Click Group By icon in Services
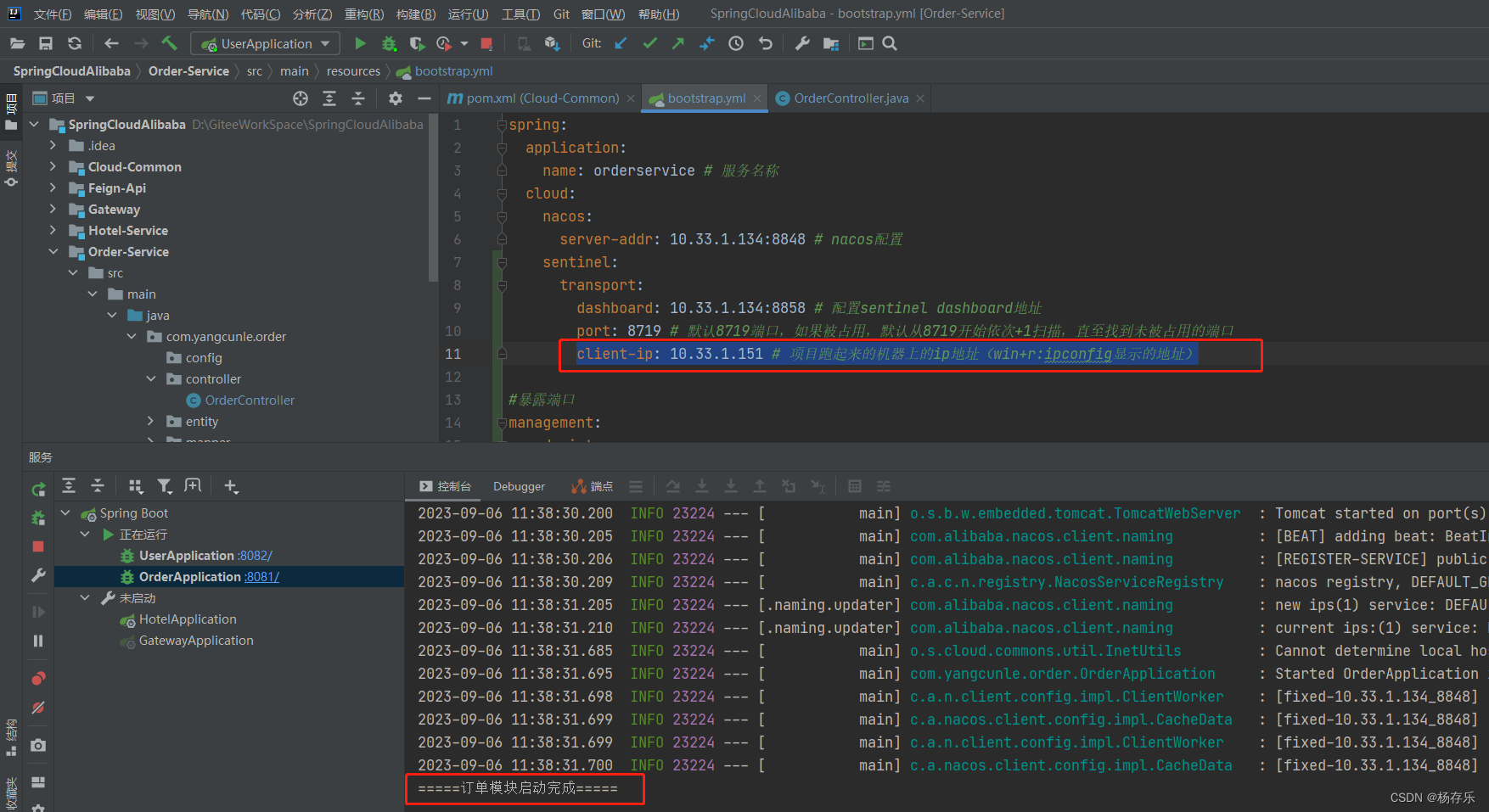The image size is (1489, 812). [136, 486]
